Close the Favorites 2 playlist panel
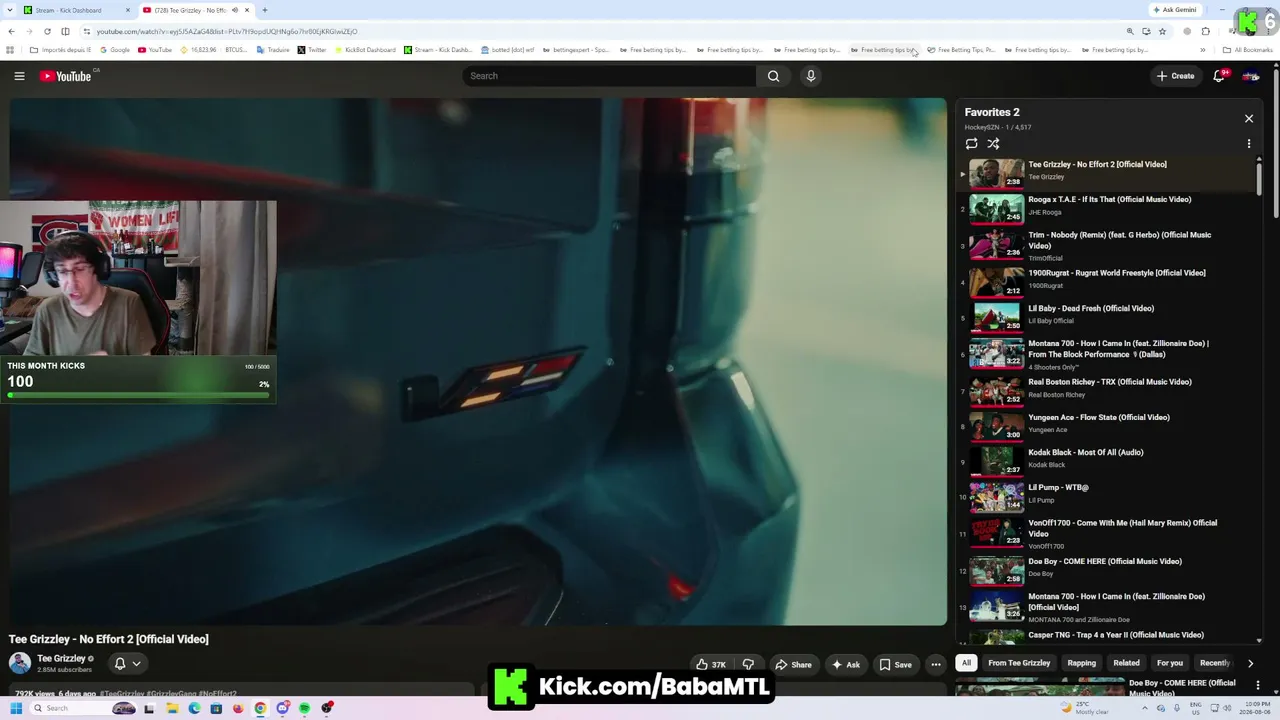1280x720 pixels. (x=1249, y=118)
